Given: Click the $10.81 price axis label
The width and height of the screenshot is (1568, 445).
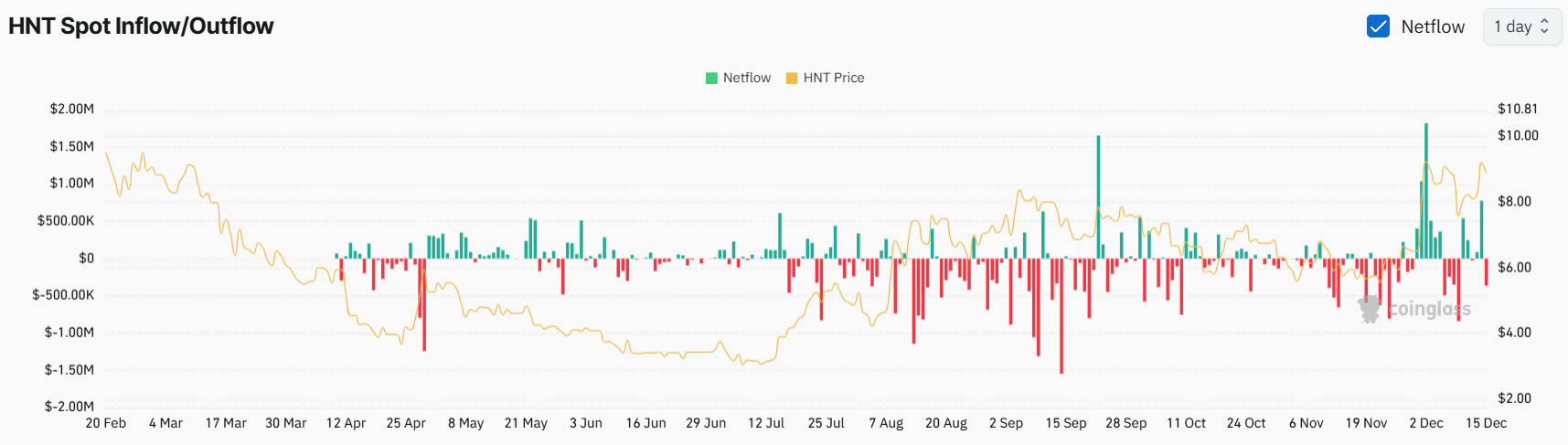Looking at the screenshot, I should pyautogui.click(x=1517, y=109).
